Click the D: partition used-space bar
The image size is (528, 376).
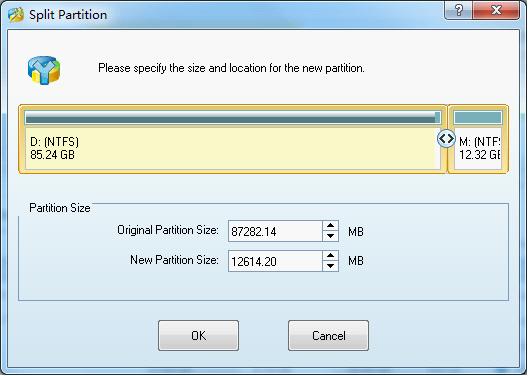click(x=233, y=118)
